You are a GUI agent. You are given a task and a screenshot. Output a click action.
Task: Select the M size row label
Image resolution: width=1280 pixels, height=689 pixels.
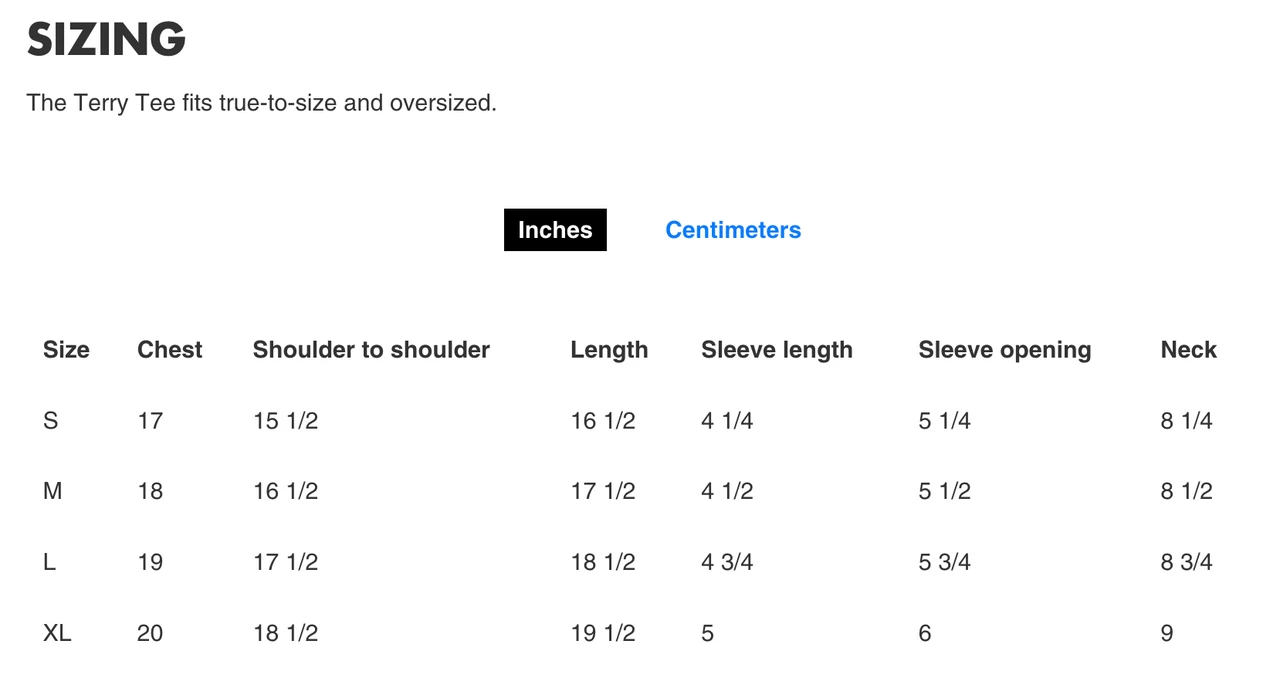pos(52,492)
